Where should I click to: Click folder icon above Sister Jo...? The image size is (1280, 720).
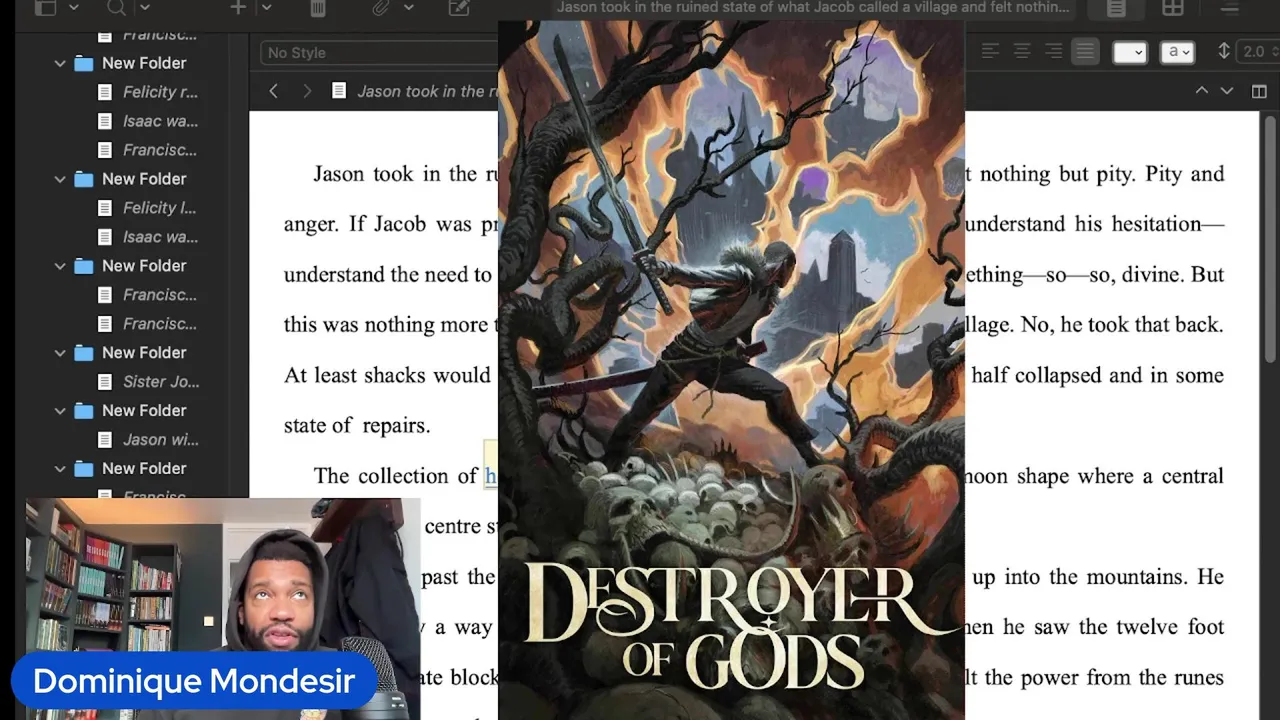[84, 353]
